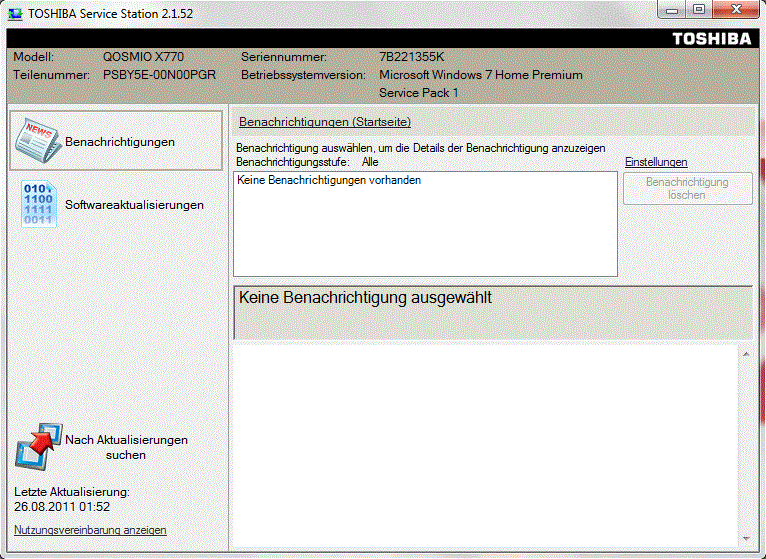Open Nutzungsvereinbarung anzeigen link

click(90, 530)
